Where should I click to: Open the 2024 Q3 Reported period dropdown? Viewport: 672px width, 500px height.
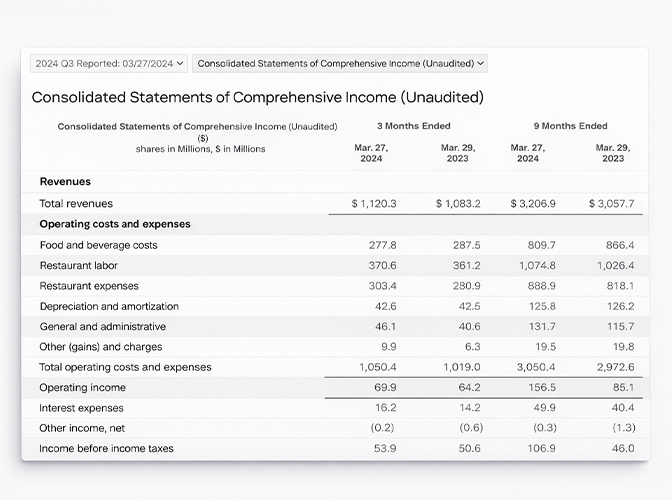(x=108, y=63)
